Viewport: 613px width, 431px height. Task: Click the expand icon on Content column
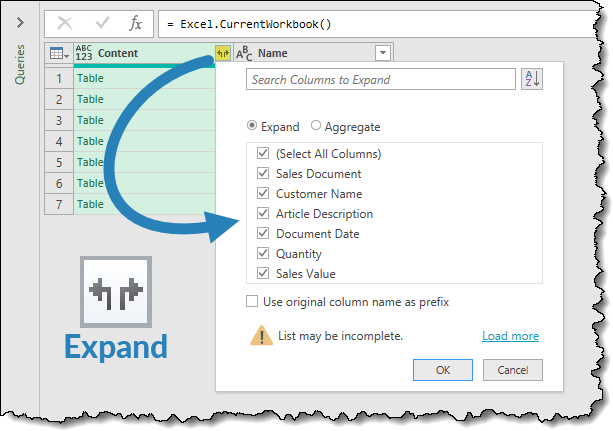(222, 53)
